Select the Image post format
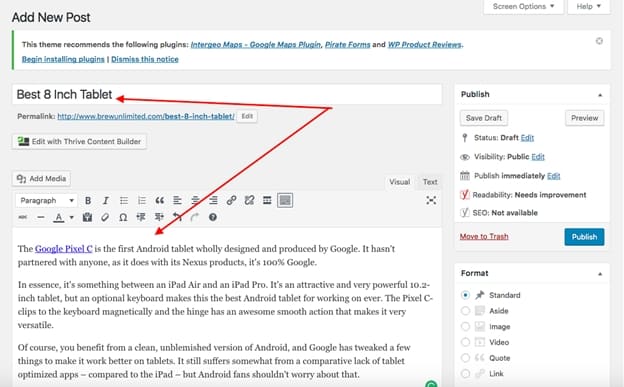The width and height of the screenshot is (624, 387). tap(465, 327)
